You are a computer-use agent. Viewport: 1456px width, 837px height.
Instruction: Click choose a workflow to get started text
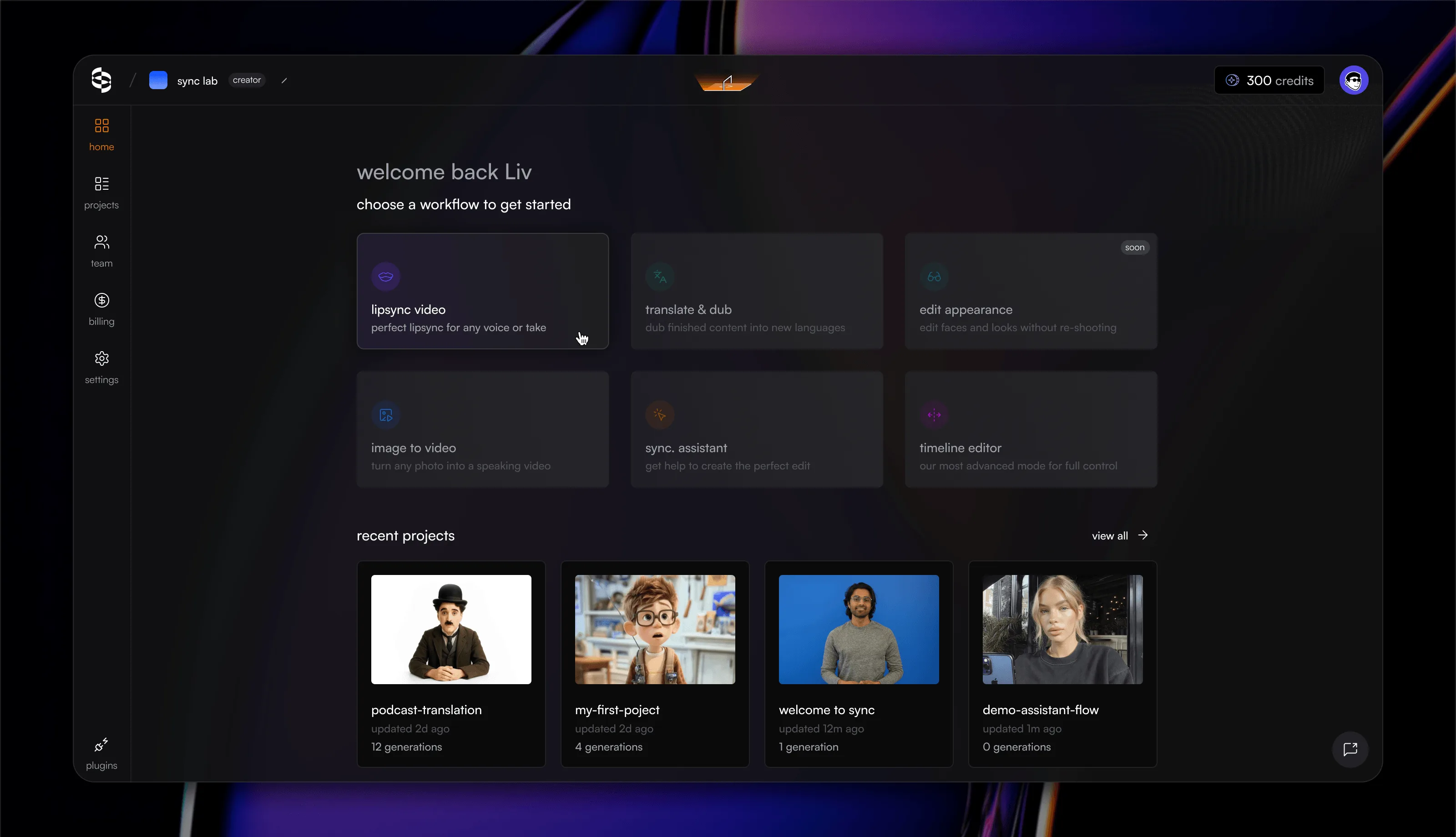pos(463,205)
